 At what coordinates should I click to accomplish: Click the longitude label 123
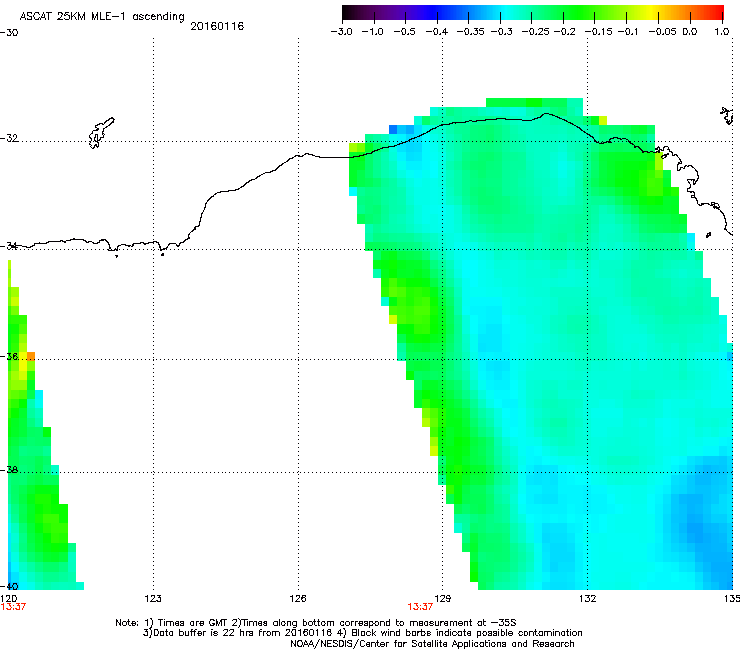tap(153, 599)
